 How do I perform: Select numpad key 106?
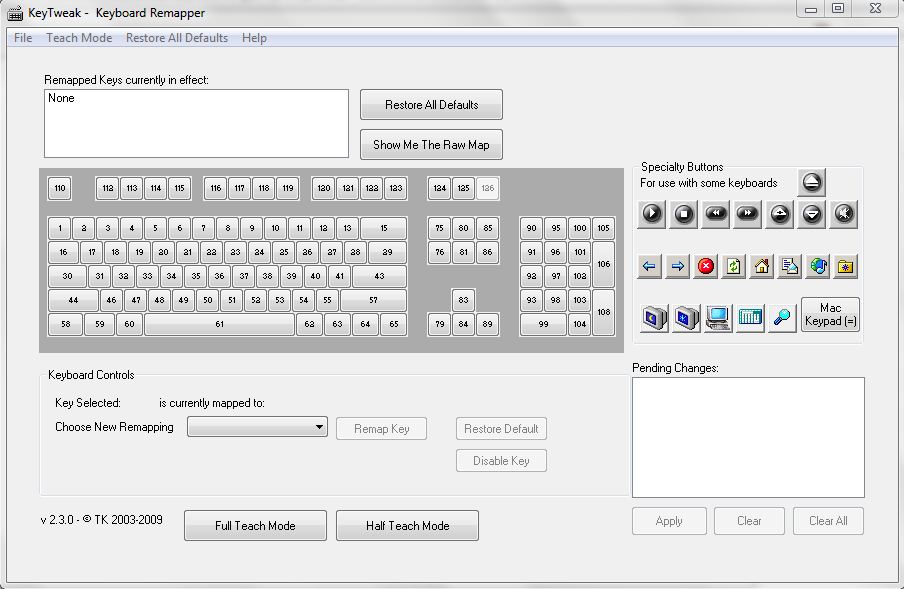click(604, 264)
